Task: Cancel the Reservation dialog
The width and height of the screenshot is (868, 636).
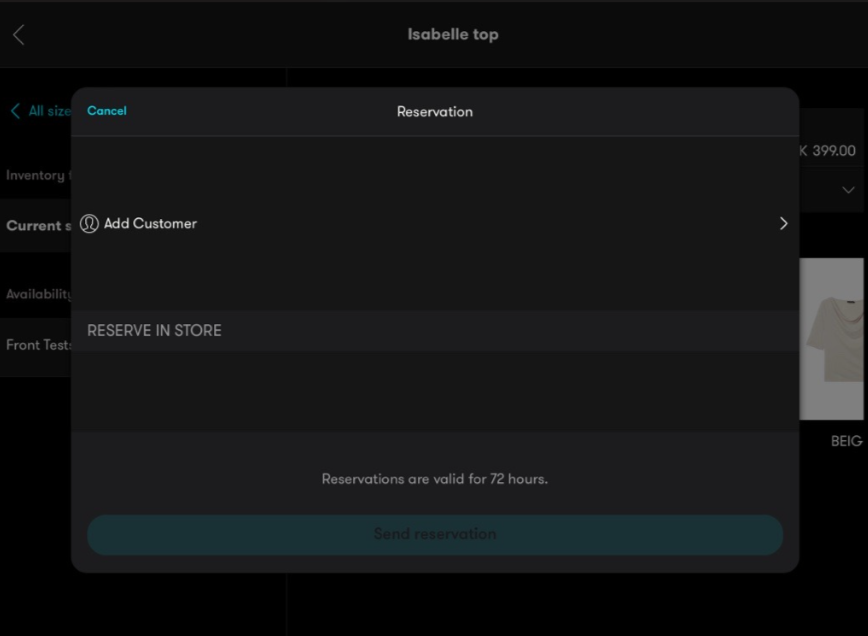Action: click(106, 110)
